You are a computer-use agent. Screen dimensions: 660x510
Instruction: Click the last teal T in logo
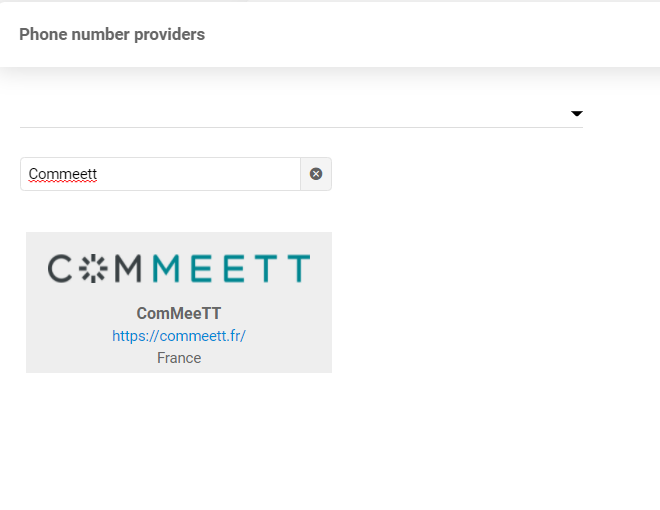click(x=299, y=268)
